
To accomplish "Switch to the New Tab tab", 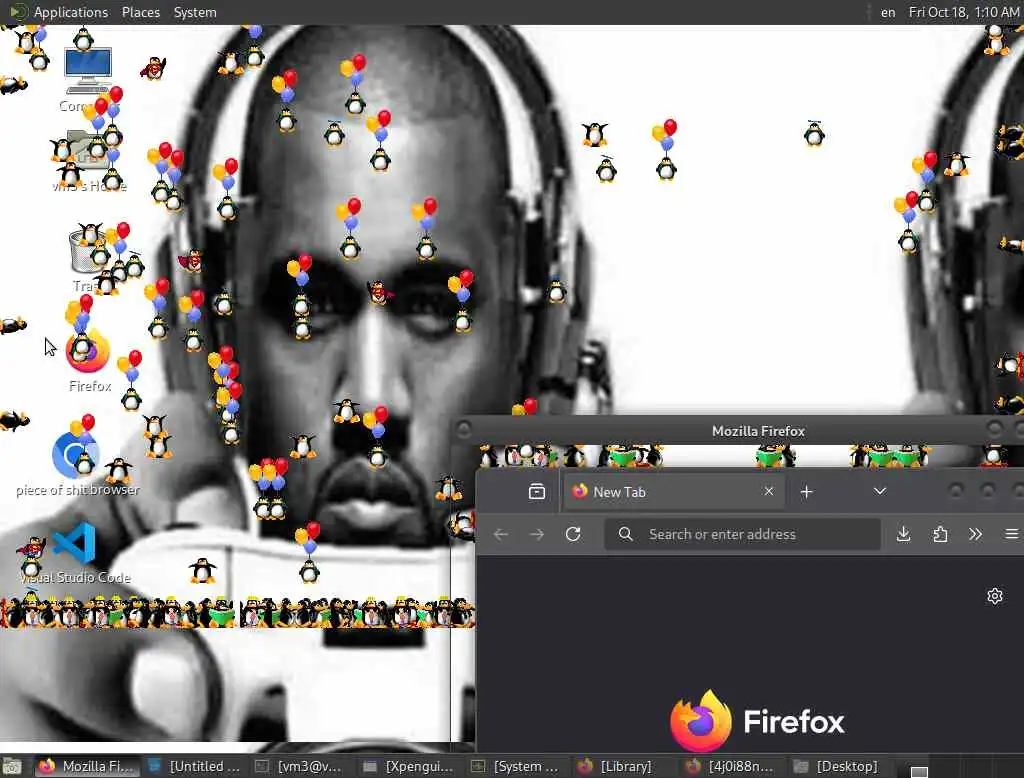I will [x=674, y=492].
